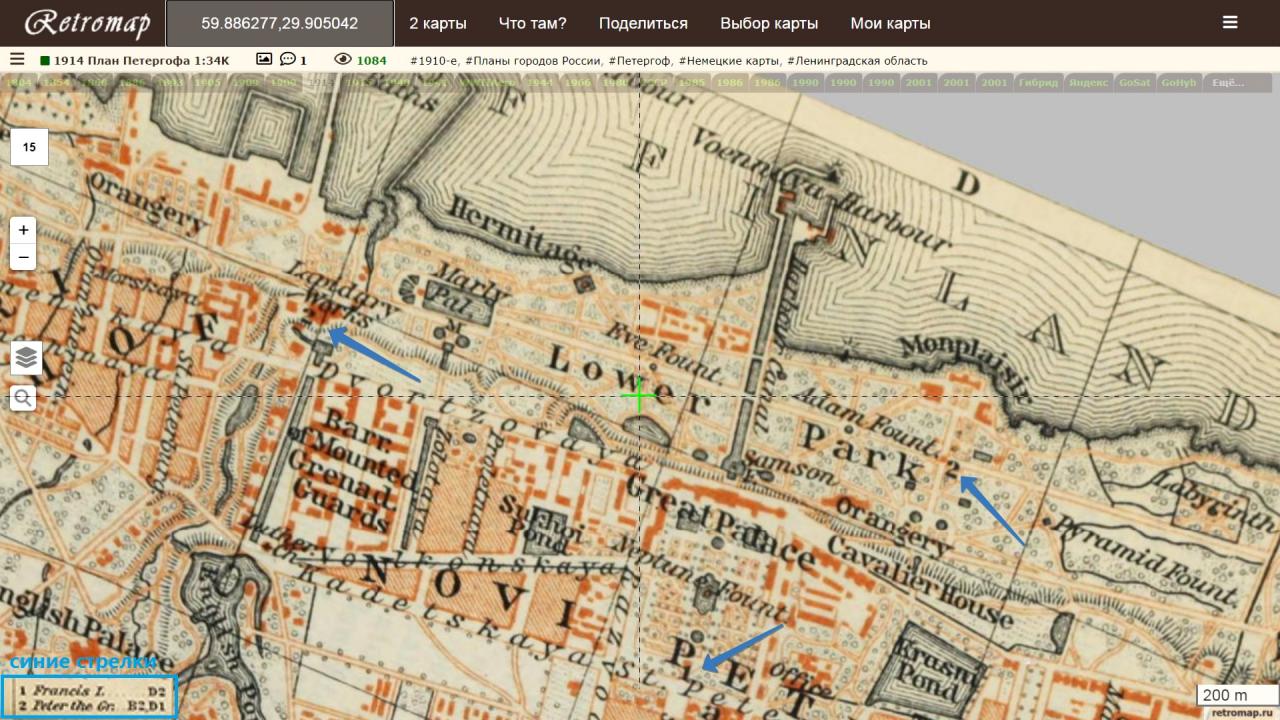Select 'Поделиться' in the top menu

pos(643,23)
